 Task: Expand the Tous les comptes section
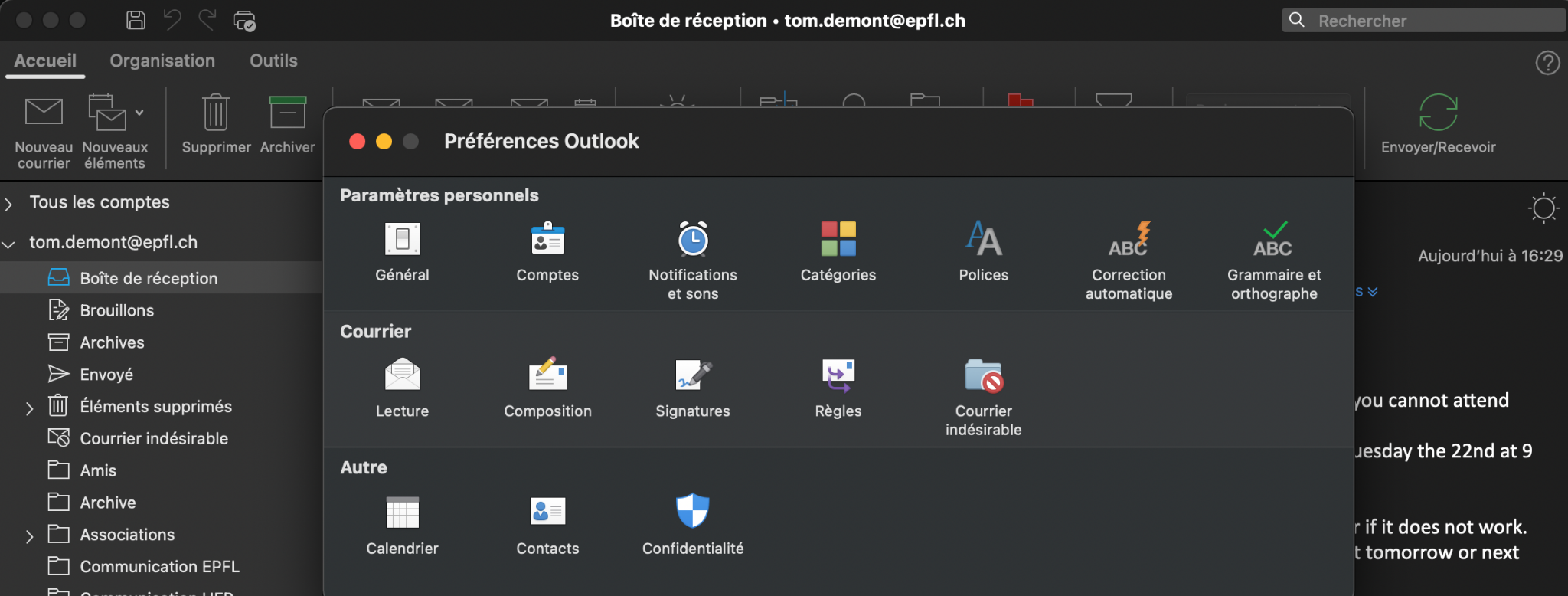(9, 204)
